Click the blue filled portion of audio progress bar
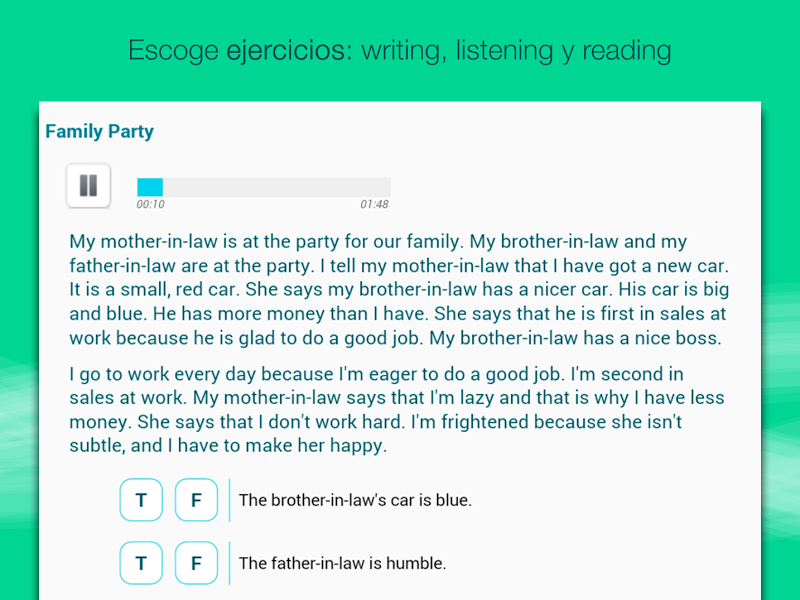Screen dimensions: 800x600 tap(150, 187)
